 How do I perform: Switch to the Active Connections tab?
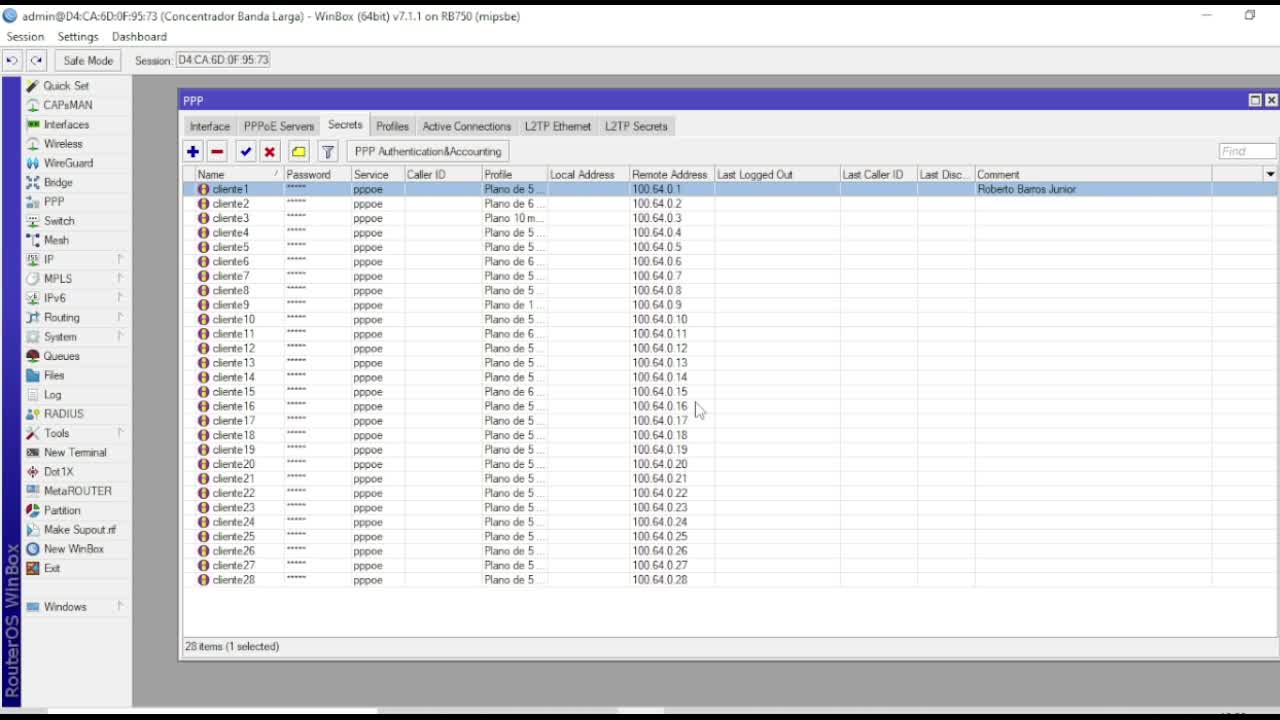click(x=466, y=126)
